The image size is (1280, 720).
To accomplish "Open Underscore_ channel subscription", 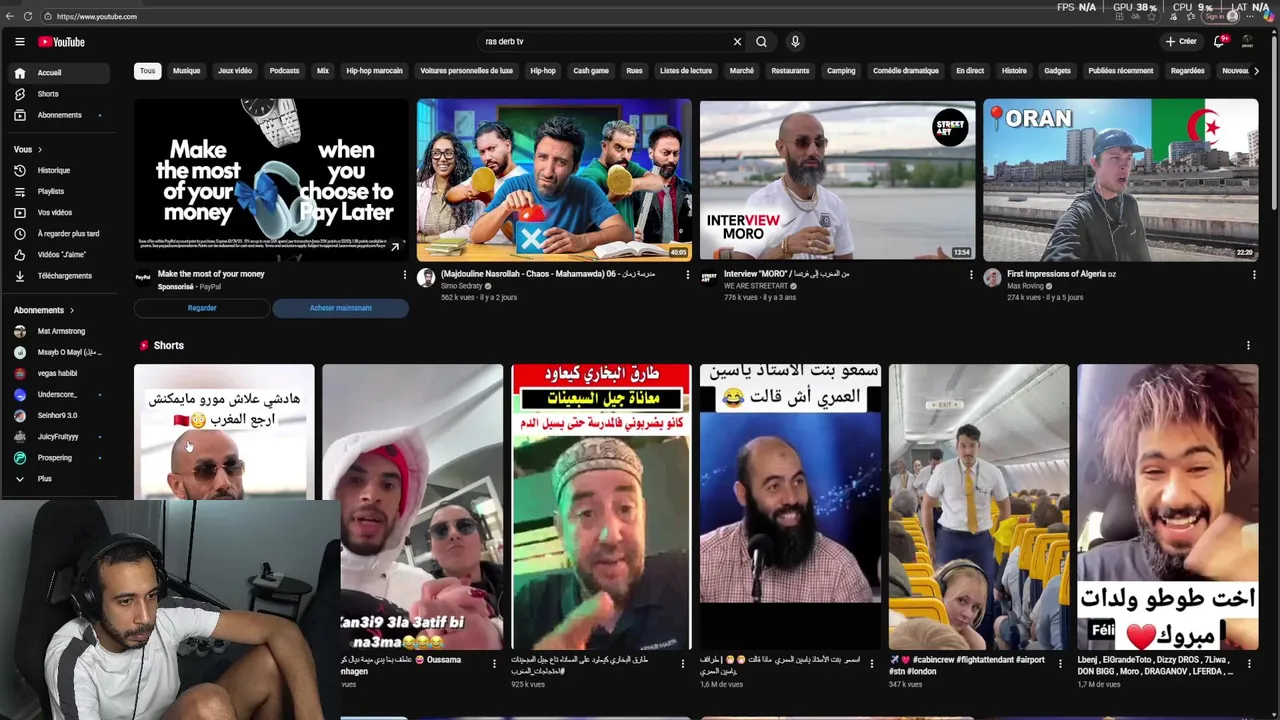I will [60, 394].
